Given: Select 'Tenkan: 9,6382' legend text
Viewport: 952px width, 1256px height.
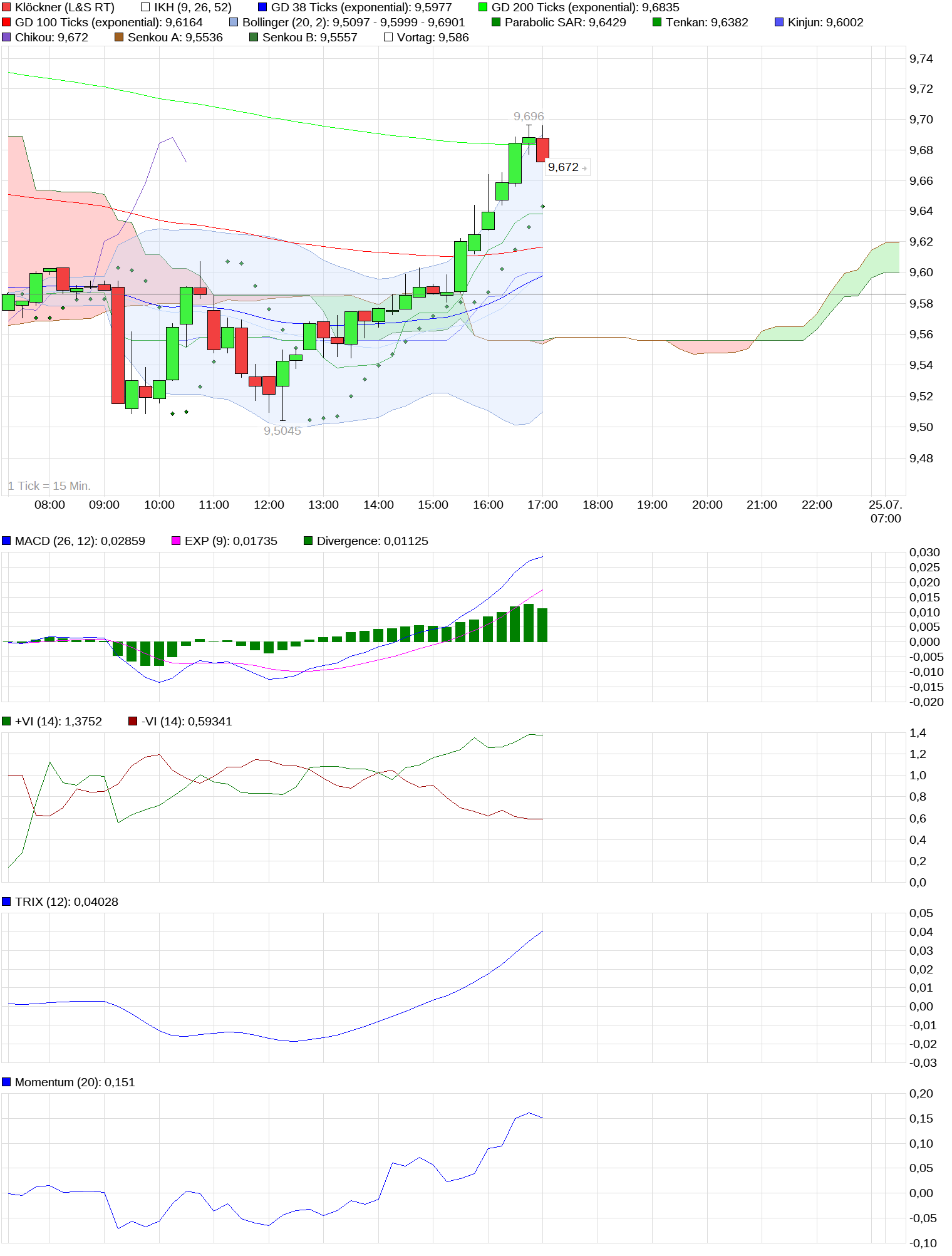Looking at the screenshot, I should pos(707,23).
